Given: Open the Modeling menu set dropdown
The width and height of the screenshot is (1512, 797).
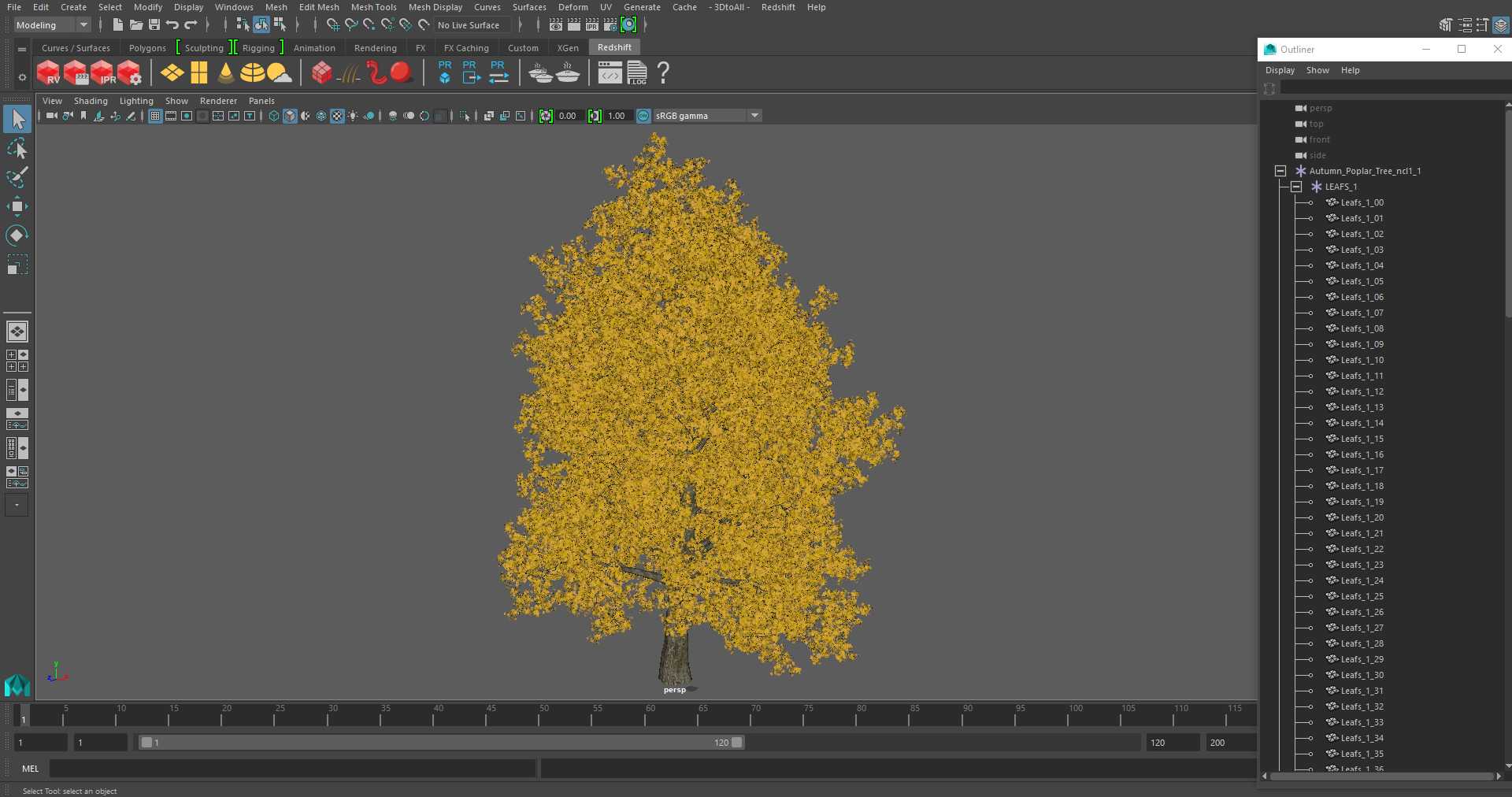Looking at the screenshot, I should (52, 25).
